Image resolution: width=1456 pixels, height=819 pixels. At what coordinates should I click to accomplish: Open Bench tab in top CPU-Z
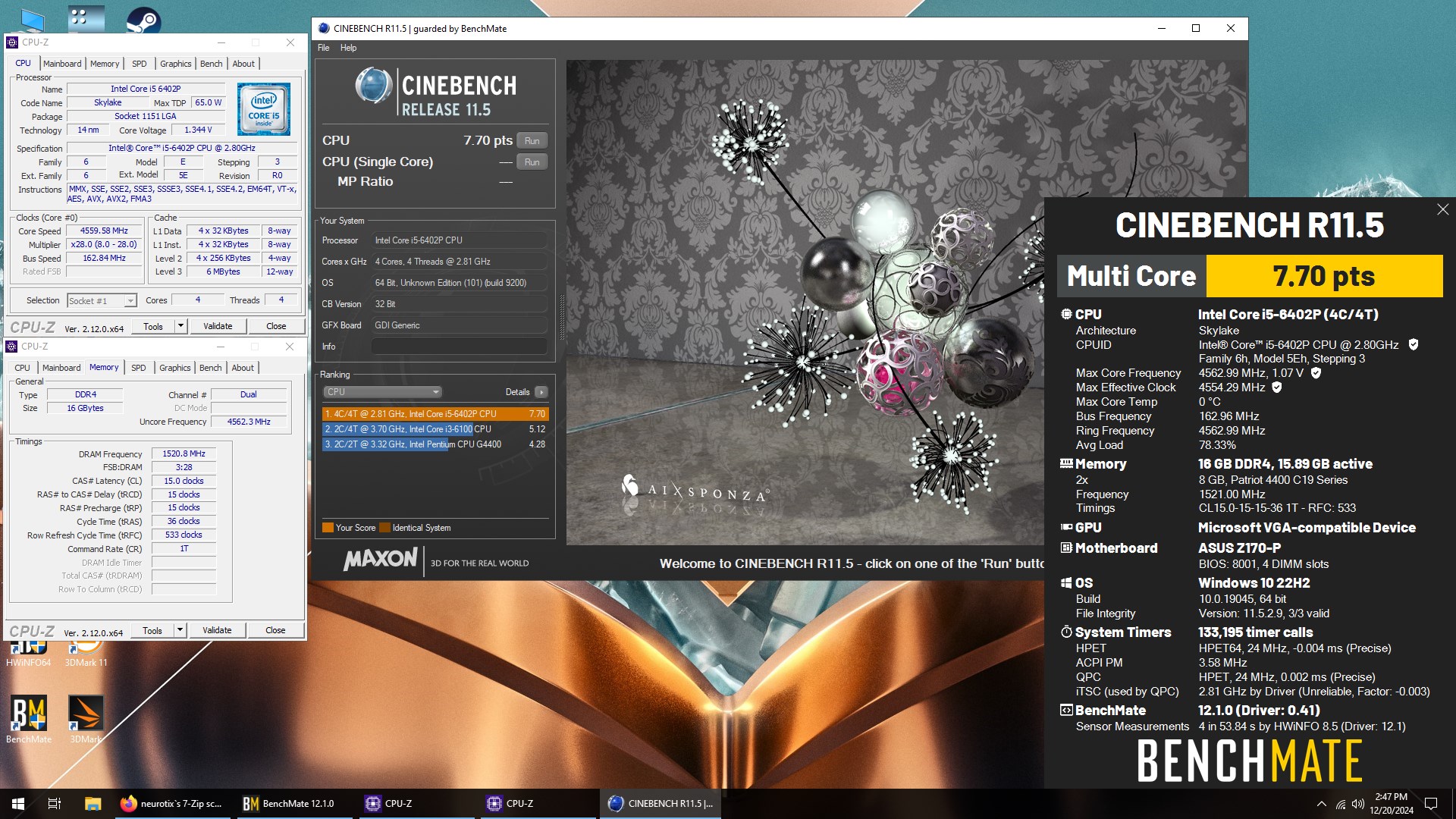tap(212, 64)
